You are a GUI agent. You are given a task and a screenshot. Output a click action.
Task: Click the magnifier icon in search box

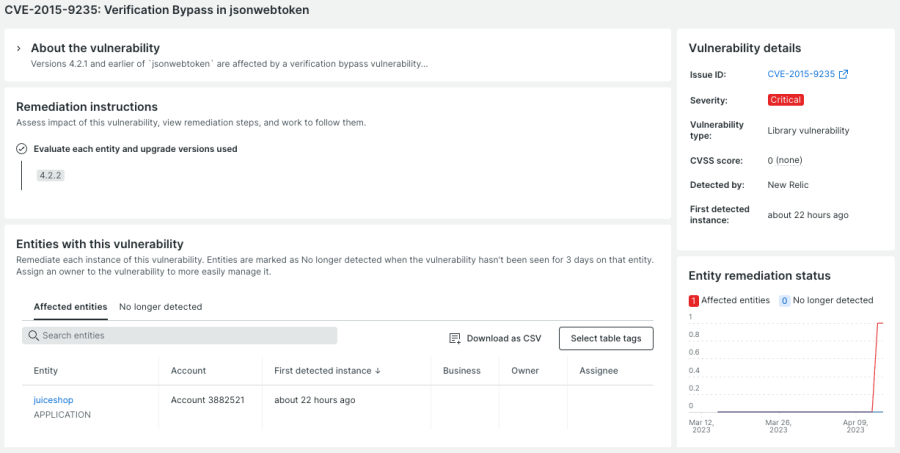point(34,336)
